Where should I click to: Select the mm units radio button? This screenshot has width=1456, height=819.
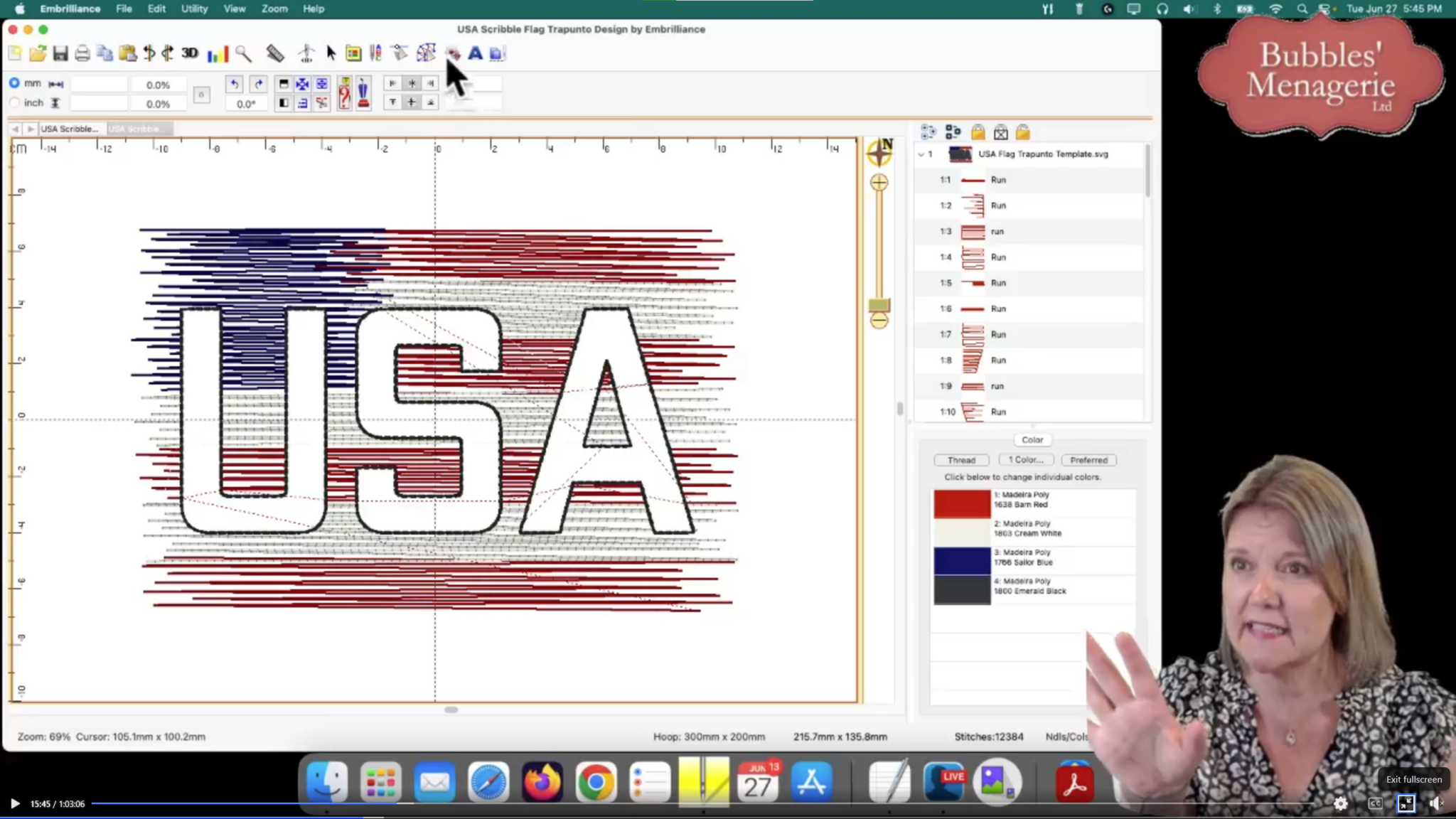tap(14, 83)
